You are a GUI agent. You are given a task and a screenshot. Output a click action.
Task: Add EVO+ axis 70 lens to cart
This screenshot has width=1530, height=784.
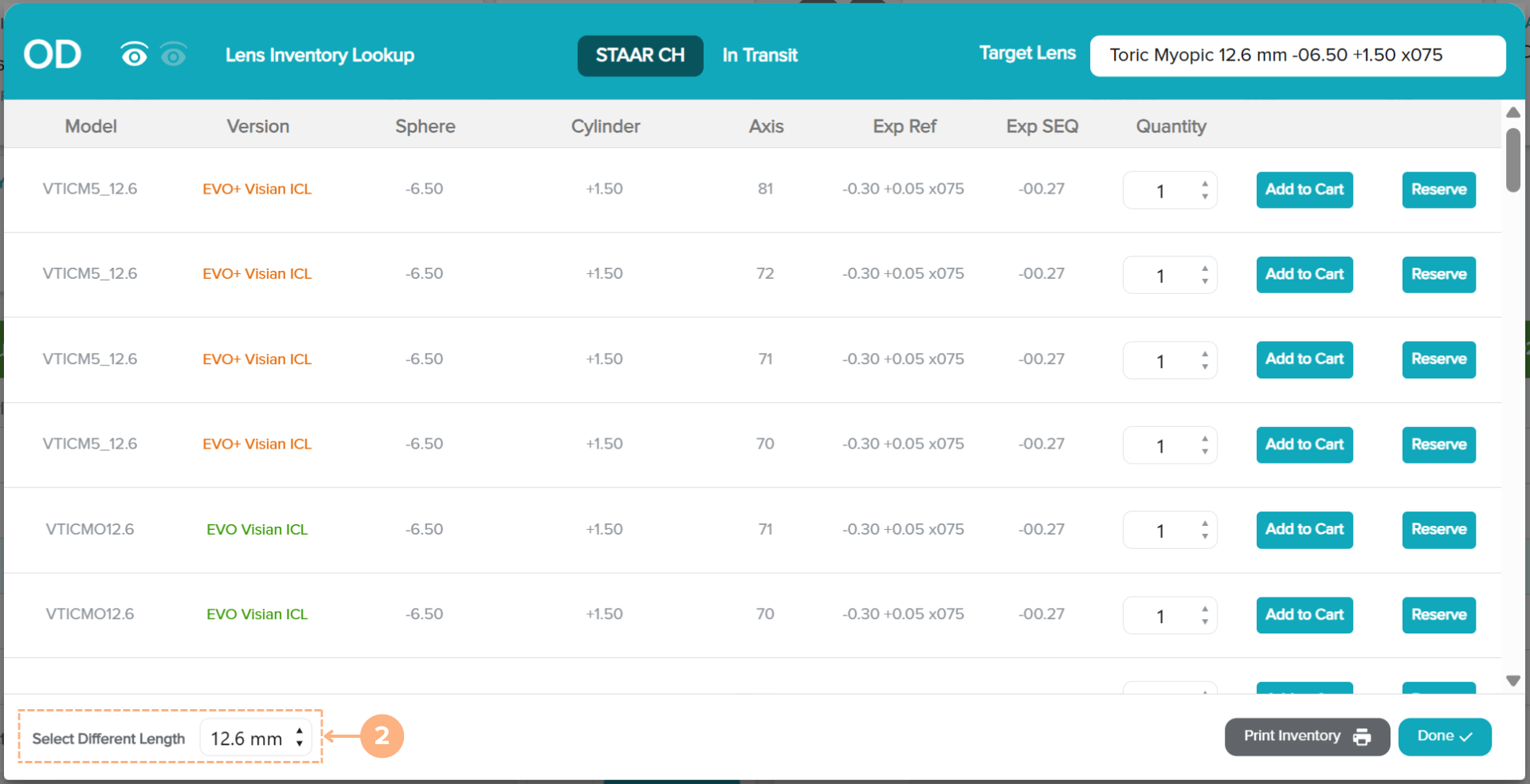[x=1304, y=445]
